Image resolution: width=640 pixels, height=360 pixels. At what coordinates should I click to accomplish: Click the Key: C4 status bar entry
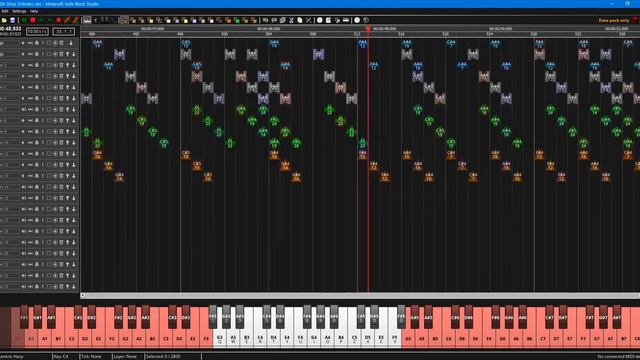(60, 357)
